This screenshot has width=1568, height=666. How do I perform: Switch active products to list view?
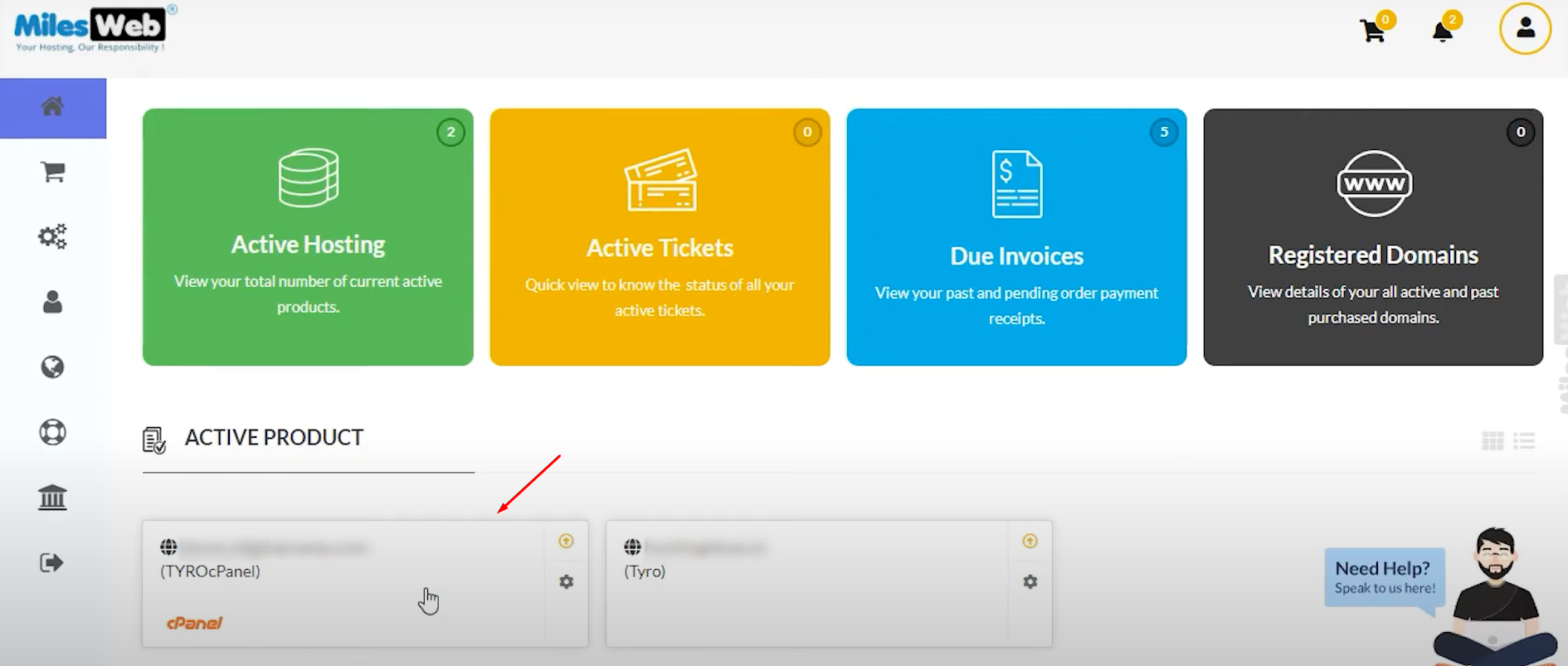pos(1524,441)
